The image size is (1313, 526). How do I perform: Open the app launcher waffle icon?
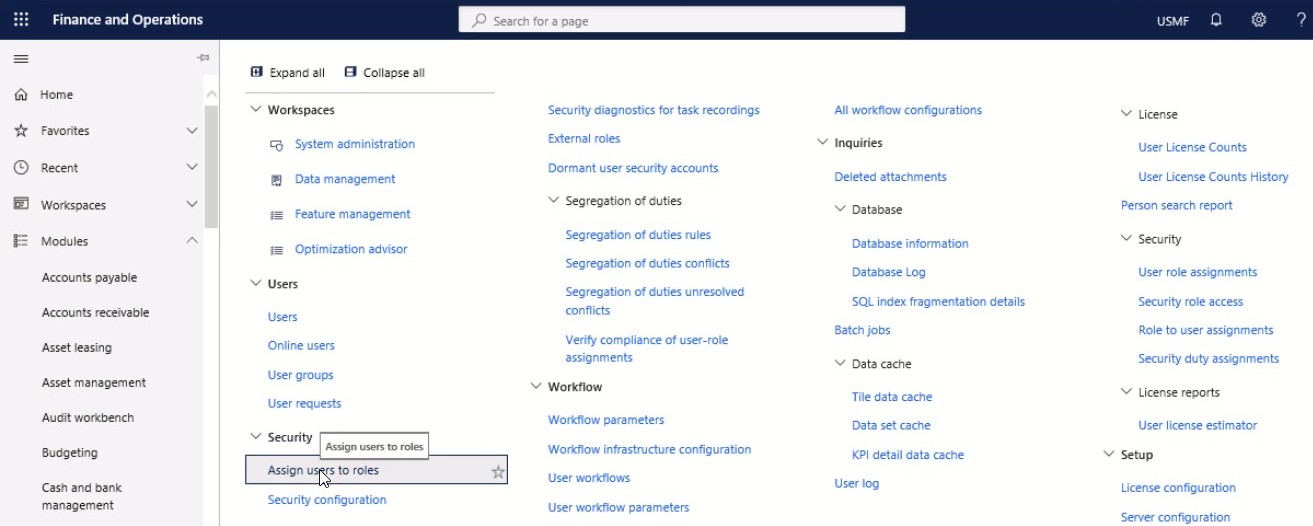click(x=21, y=19)
